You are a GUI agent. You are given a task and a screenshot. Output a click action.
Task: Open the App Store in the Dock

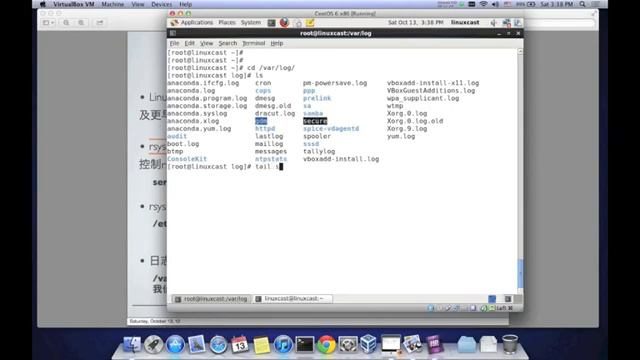pos(175,344)
